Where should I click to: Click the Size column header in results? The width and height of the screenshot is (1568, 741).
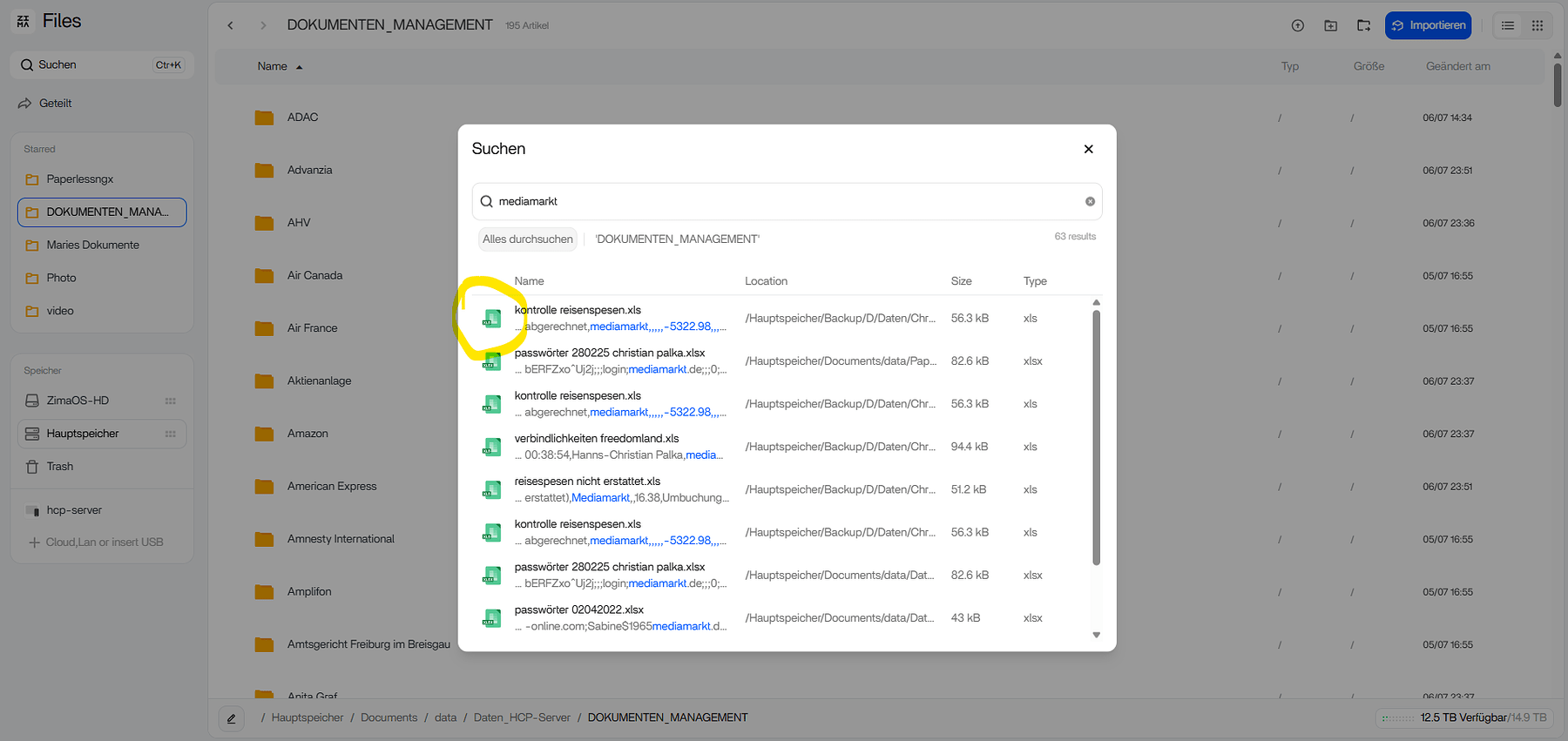coord(961,281)
